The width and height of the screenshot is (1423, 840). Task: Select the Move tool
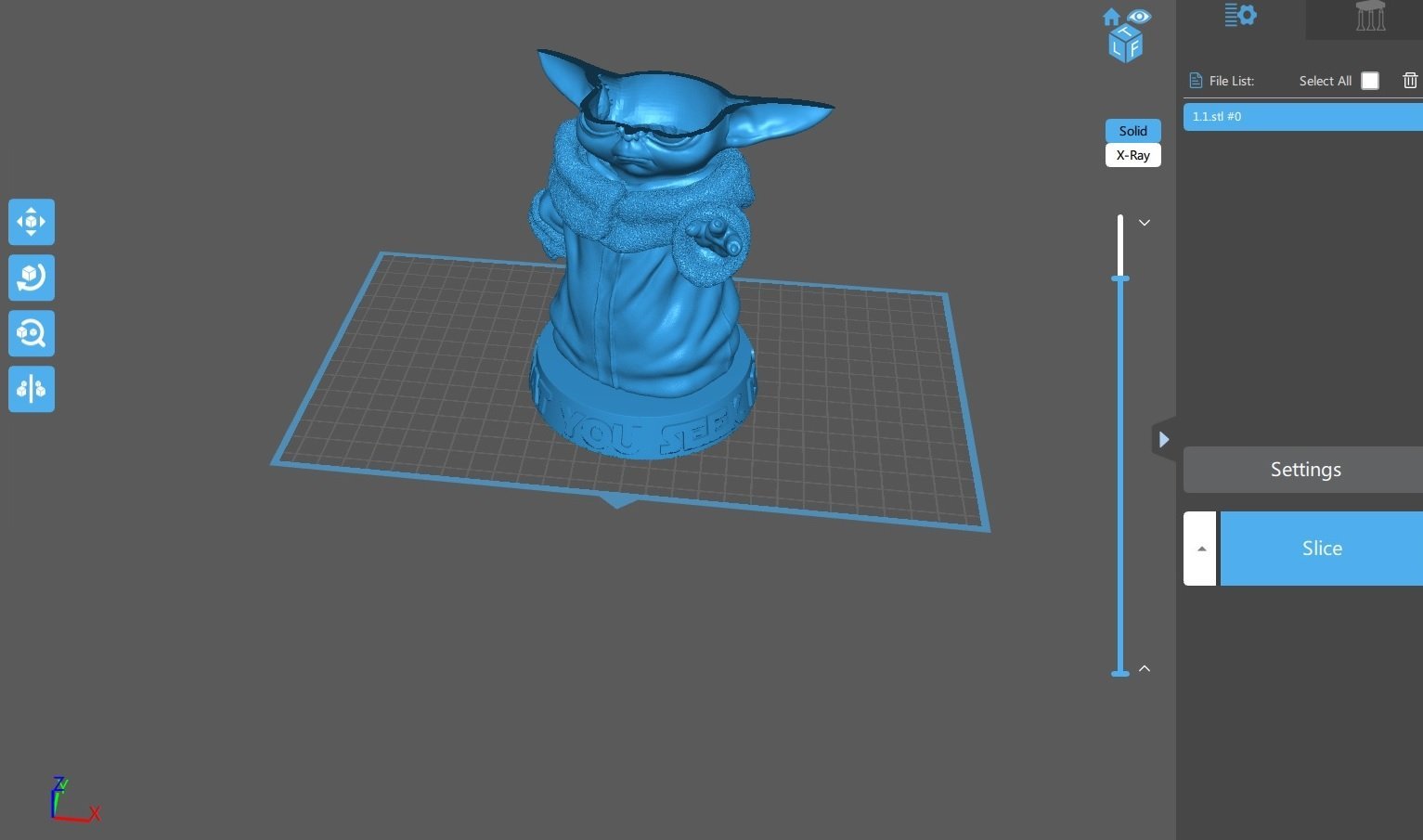pos(31,222)
